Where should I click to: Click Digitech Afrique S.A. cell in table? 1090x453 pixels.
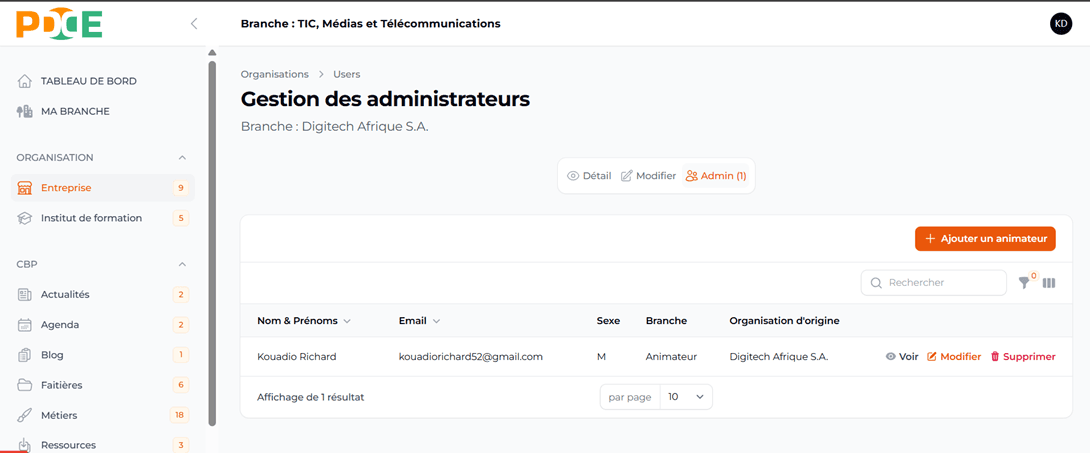(x=779, y=356)
